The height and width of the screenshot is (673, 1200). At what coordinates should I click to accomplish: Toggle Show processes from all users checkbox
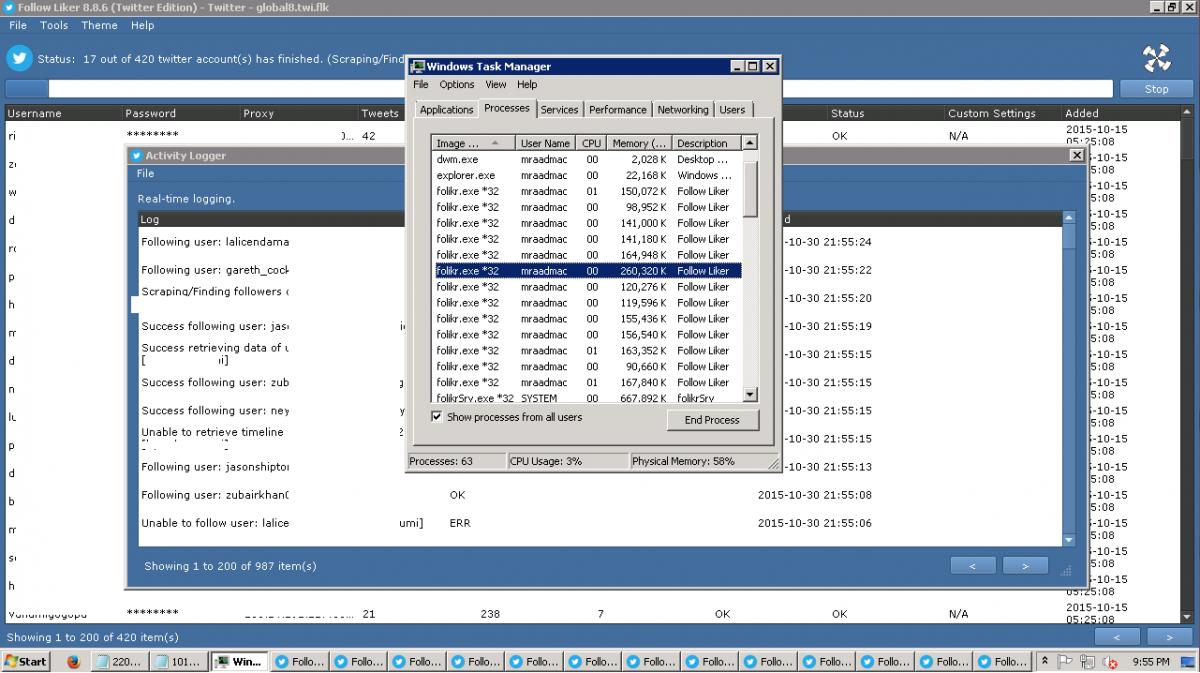(437, 417)
